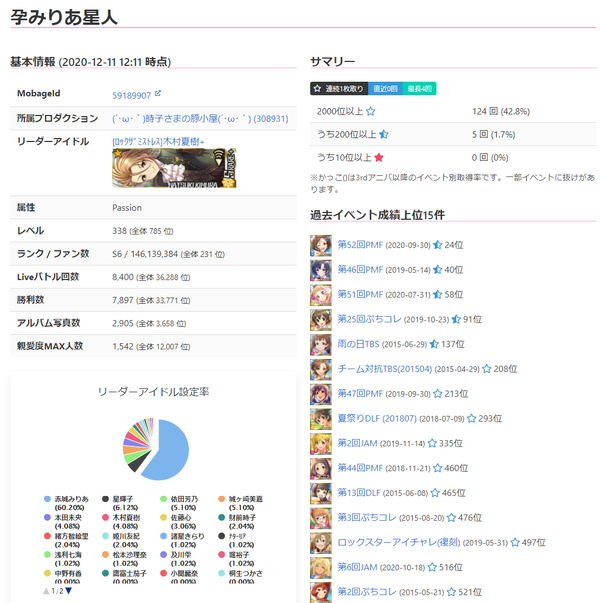The image size is (600, 603).
Task: Toggle 財前時子 (2.04%) legend entry
Action: 237,522
